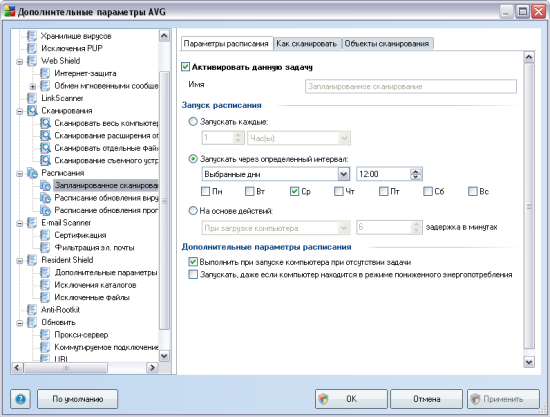Click the Исключенные файлы icon
Image resolution: width=550 pixels, height=417 pixels.
tap(45, 297)
